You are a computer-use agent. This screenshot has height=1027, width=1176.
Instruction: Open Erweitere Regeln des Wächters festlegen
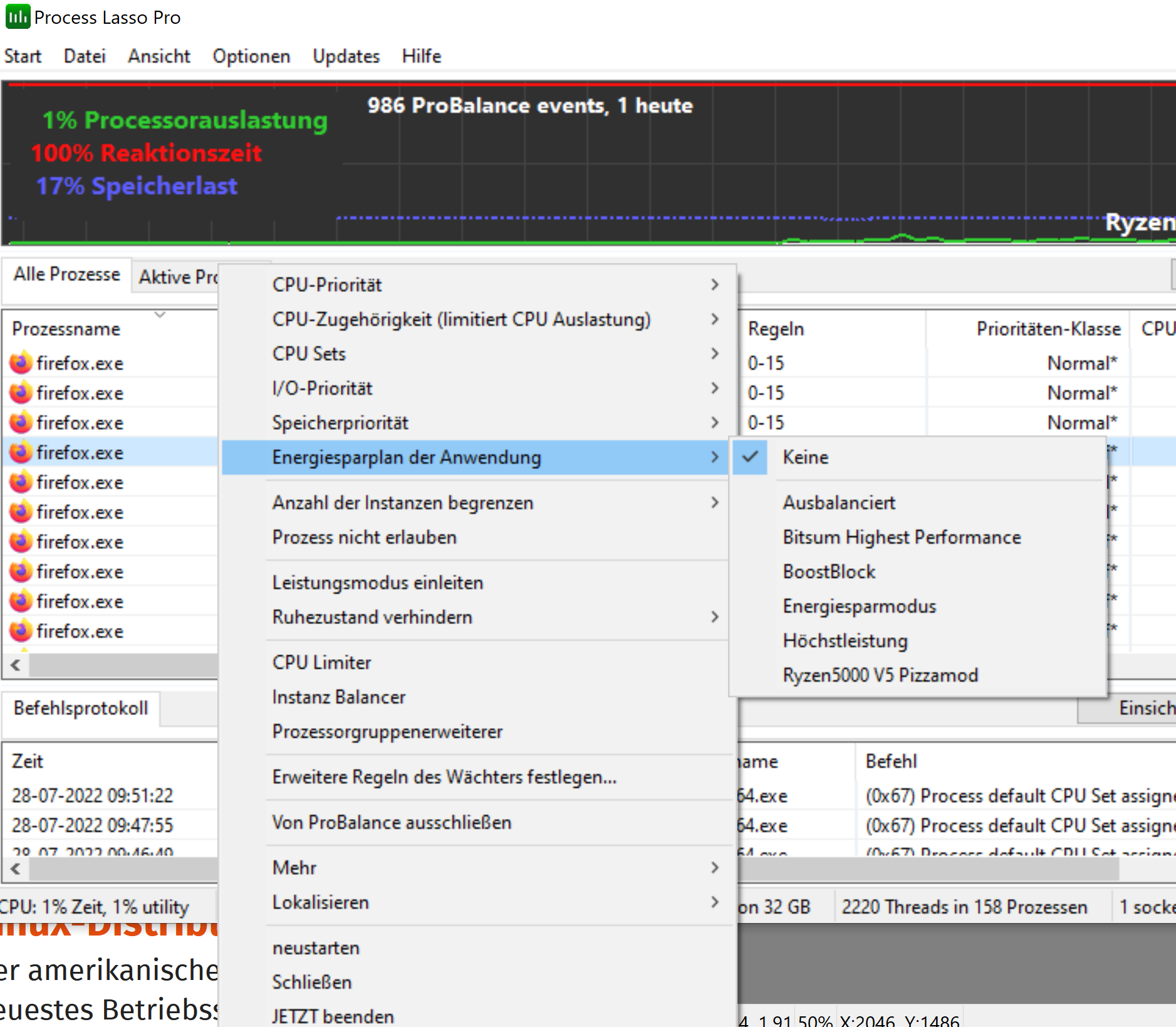click(476, 777)
